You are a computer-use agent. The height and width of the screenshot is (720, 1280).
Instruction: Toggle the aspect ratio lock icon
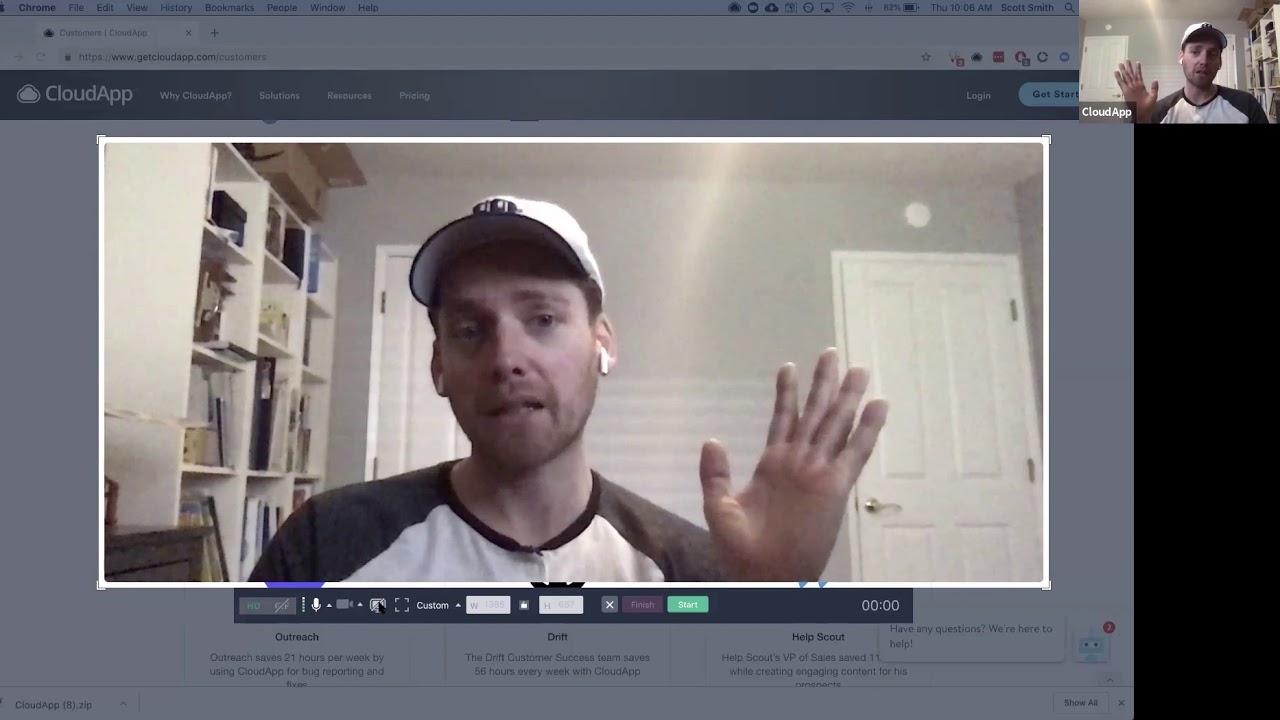point(524,605)
